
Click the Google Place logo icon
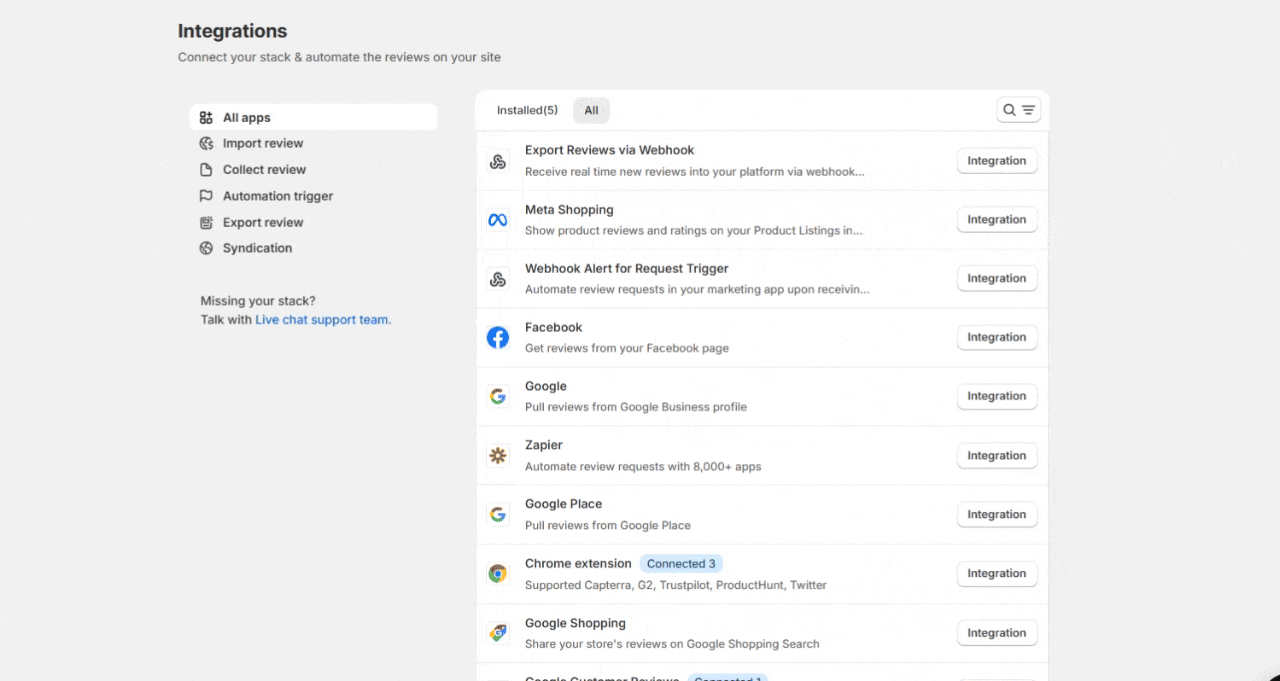click(x=497, y=515)
